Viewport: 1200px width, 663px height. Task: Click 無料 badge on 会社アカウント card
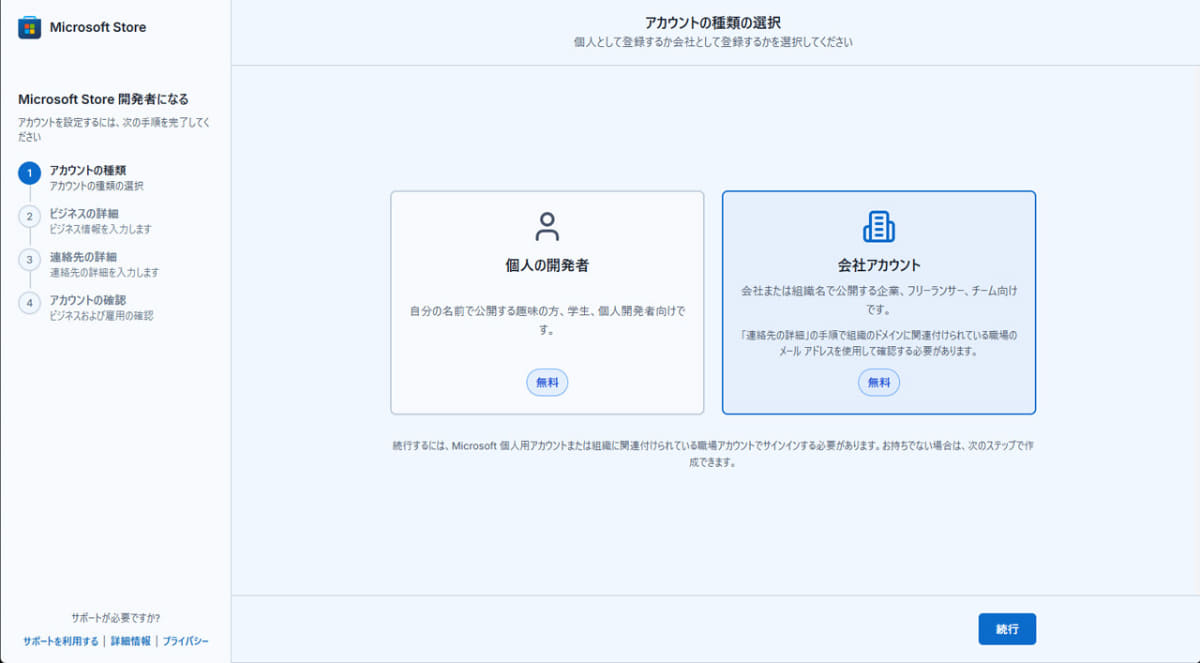[x=879, y=382]
